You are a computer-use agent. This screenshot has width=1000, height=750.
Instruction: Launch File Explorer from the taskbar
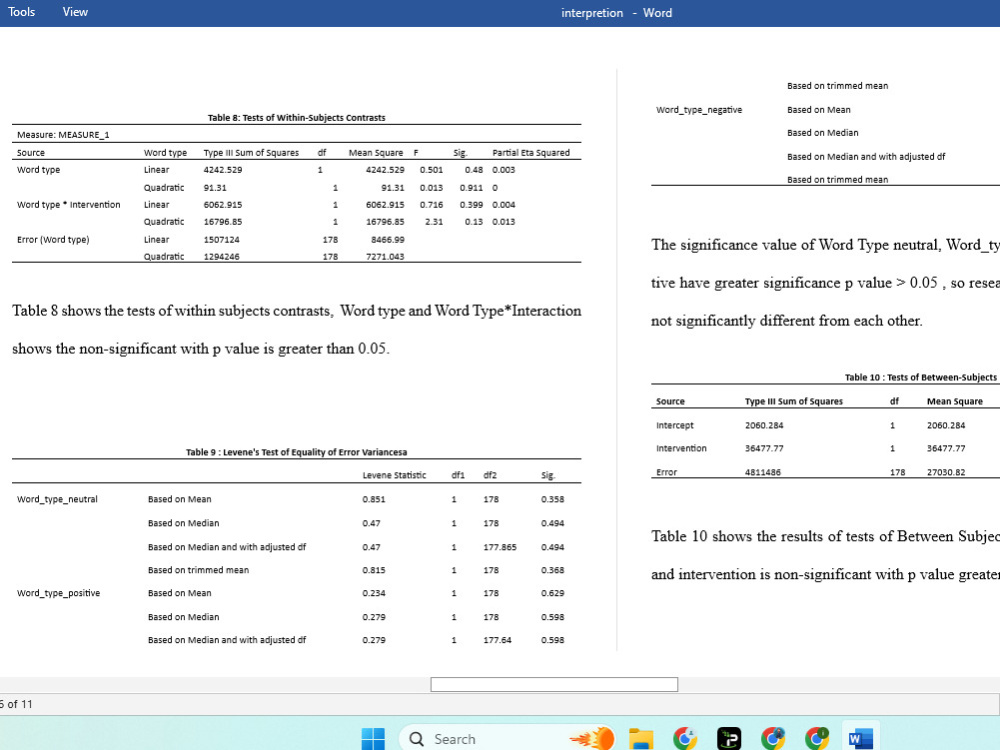point(640,738)
